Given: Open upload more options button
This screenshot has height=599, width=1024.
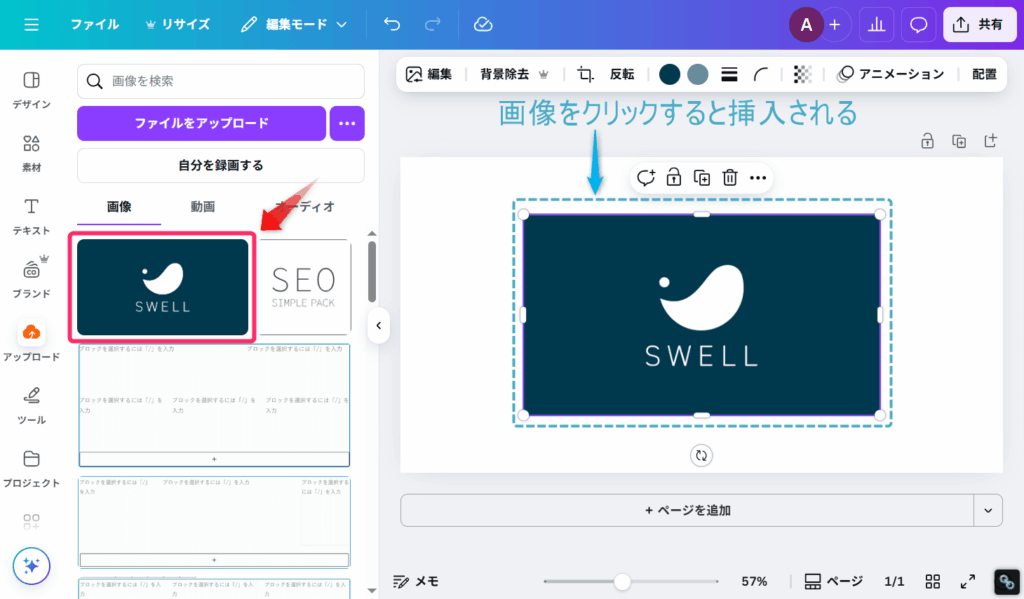Looking at the screenshot, I should pos(347,123).
